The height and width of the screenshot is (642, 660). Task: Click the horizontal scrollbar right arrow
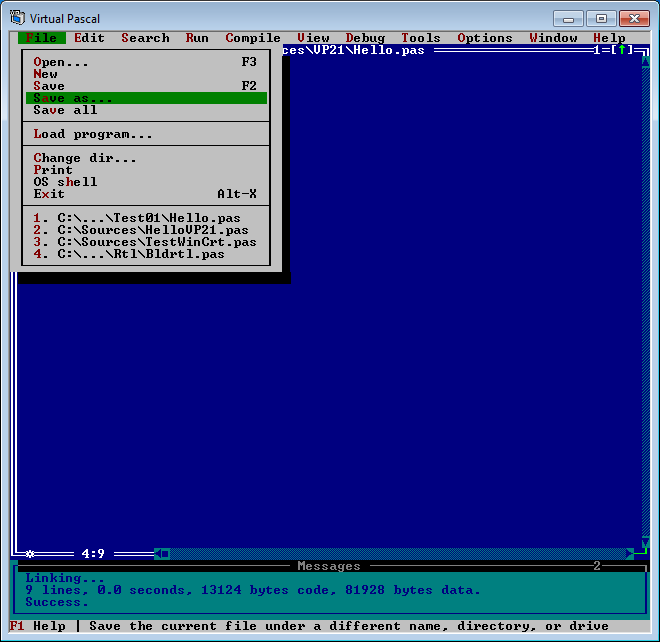pyautogui.click(x=629, y=553)
